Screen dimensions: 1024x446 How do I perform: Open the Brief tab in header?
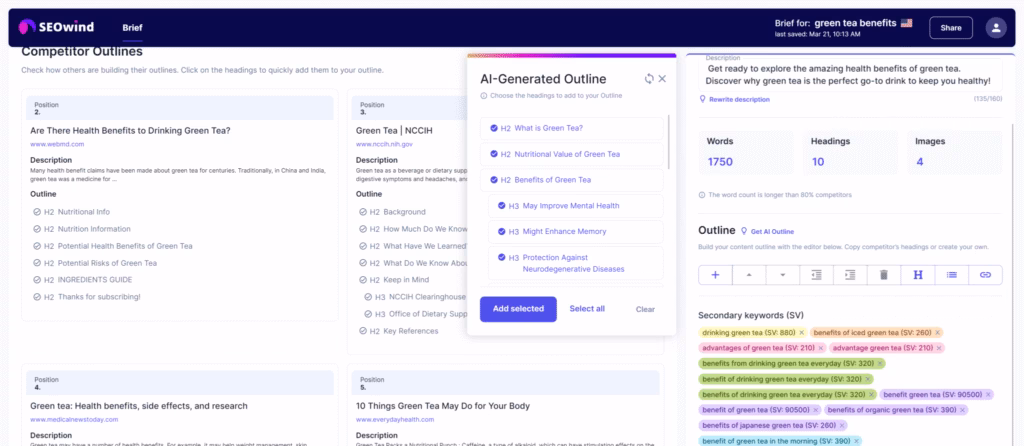132,28
